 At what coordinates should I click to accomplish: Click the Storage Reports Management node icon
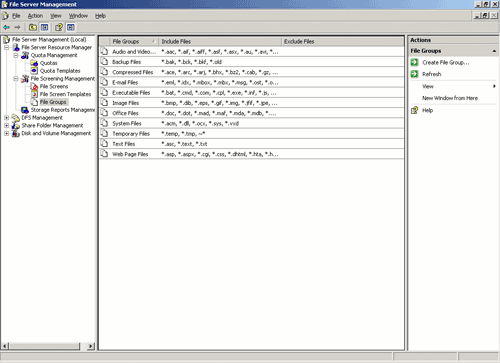(25, 110)
